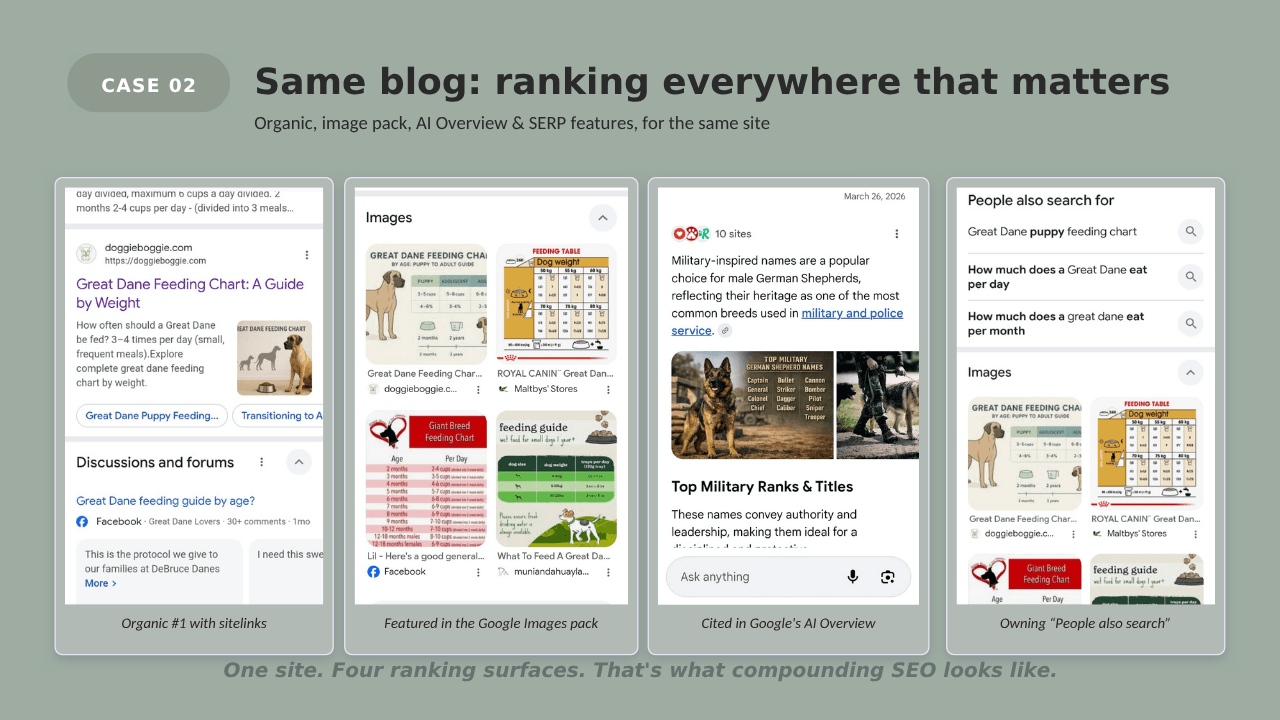Open three-dot menu next to Discussions and forums
The height and width of the screenshot is (720, 1280).
click(x=261, y=462)
